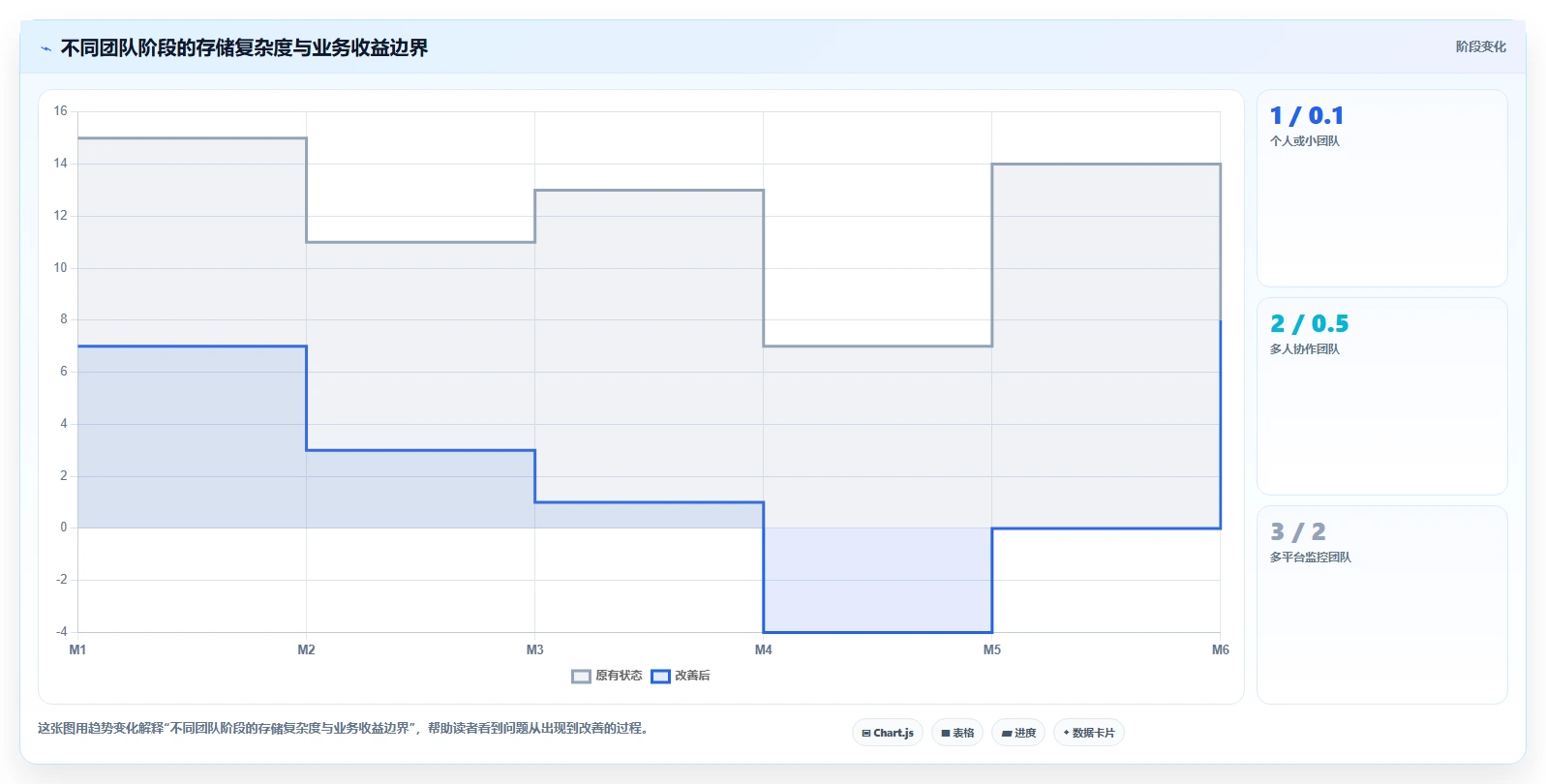Click the M2 axis label
This screenshot has height=784, width=1546.
pyautogui.click(x=306, y=650)
